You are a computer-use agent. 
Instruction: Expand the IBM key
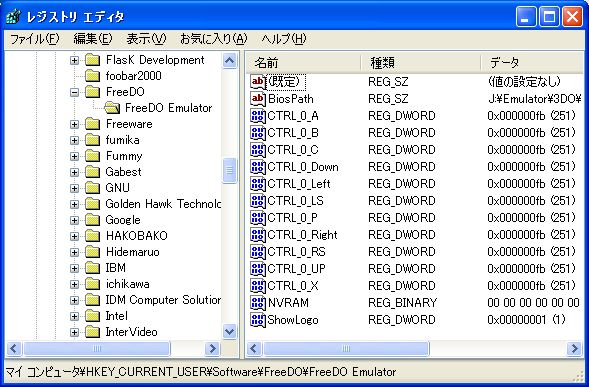[74, 268]
